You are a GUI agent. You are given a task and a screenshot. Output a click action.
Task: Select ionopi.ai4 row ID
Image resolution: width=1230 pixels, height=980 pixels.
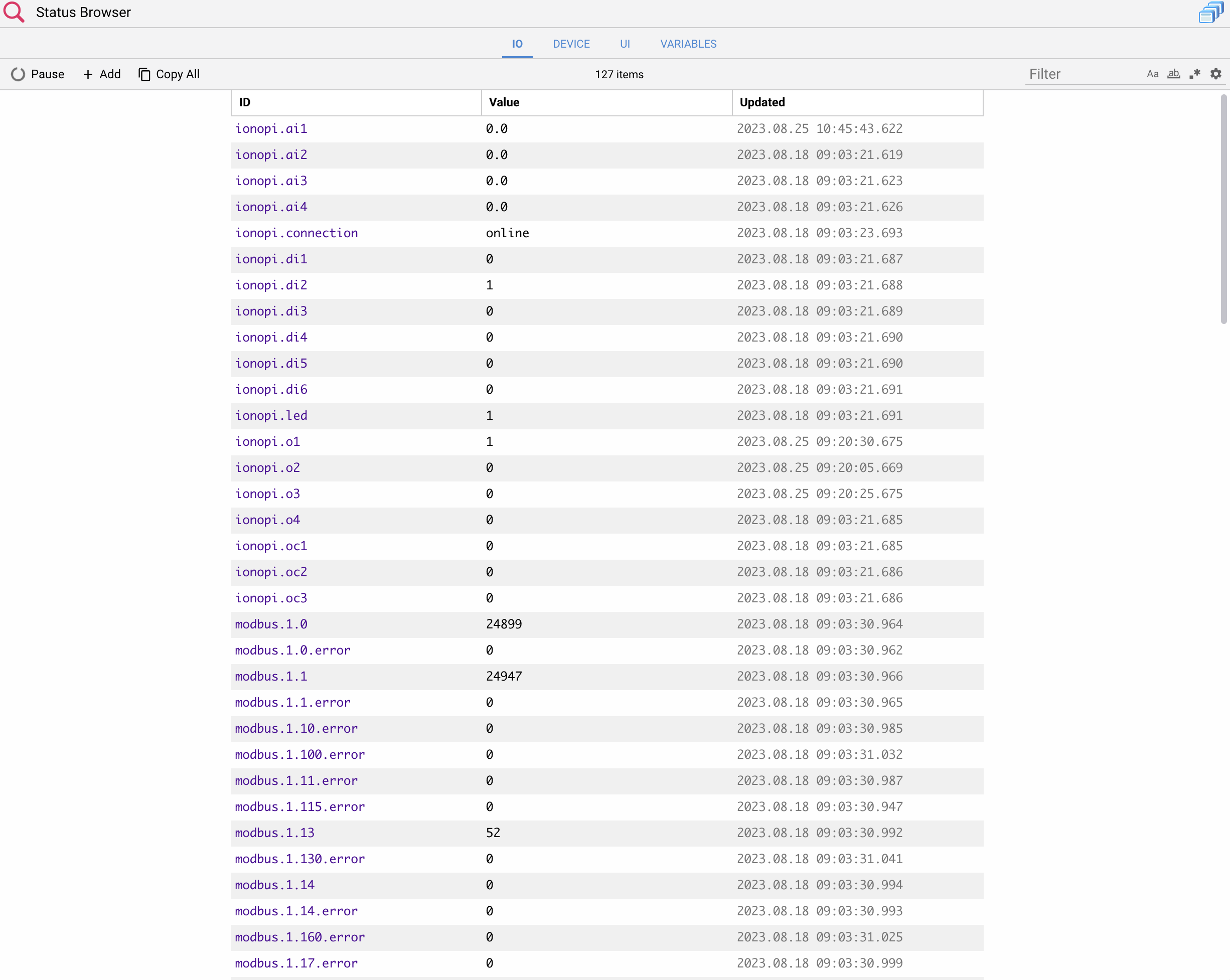271,207
